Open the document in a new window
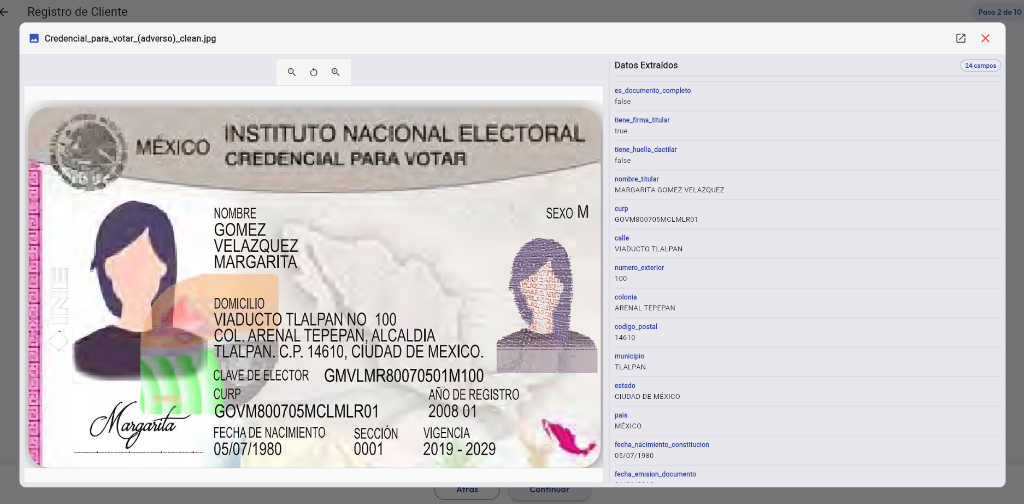 961,39
